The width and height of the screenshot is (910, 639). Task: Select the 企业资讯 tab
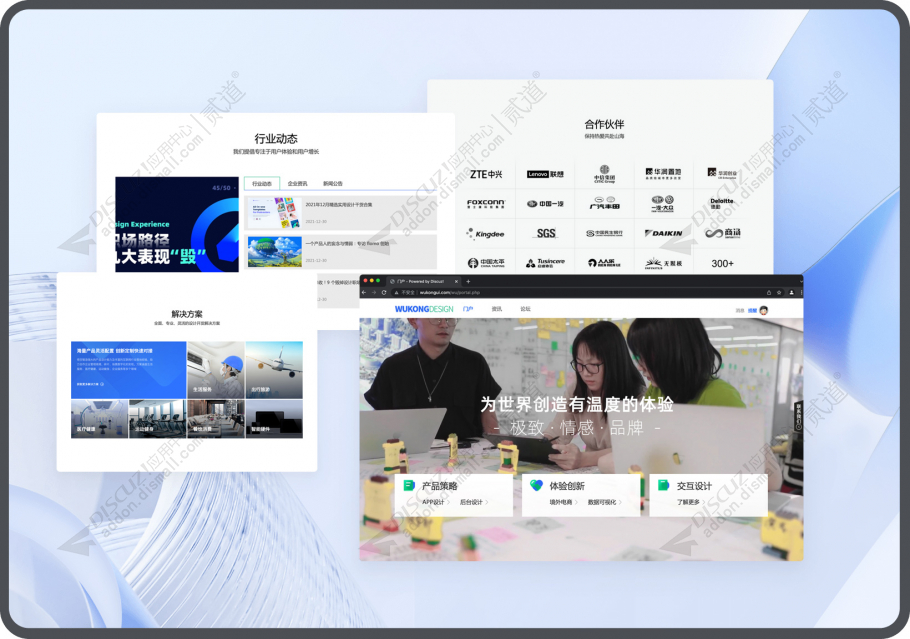(x=297, y=183)
